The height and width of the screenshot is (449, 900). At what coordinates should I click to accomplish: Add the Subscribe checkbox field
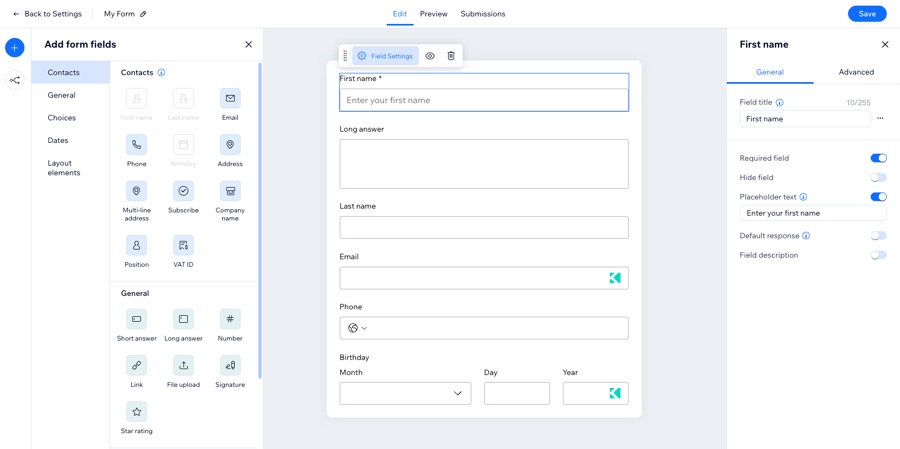coord(184,191)
